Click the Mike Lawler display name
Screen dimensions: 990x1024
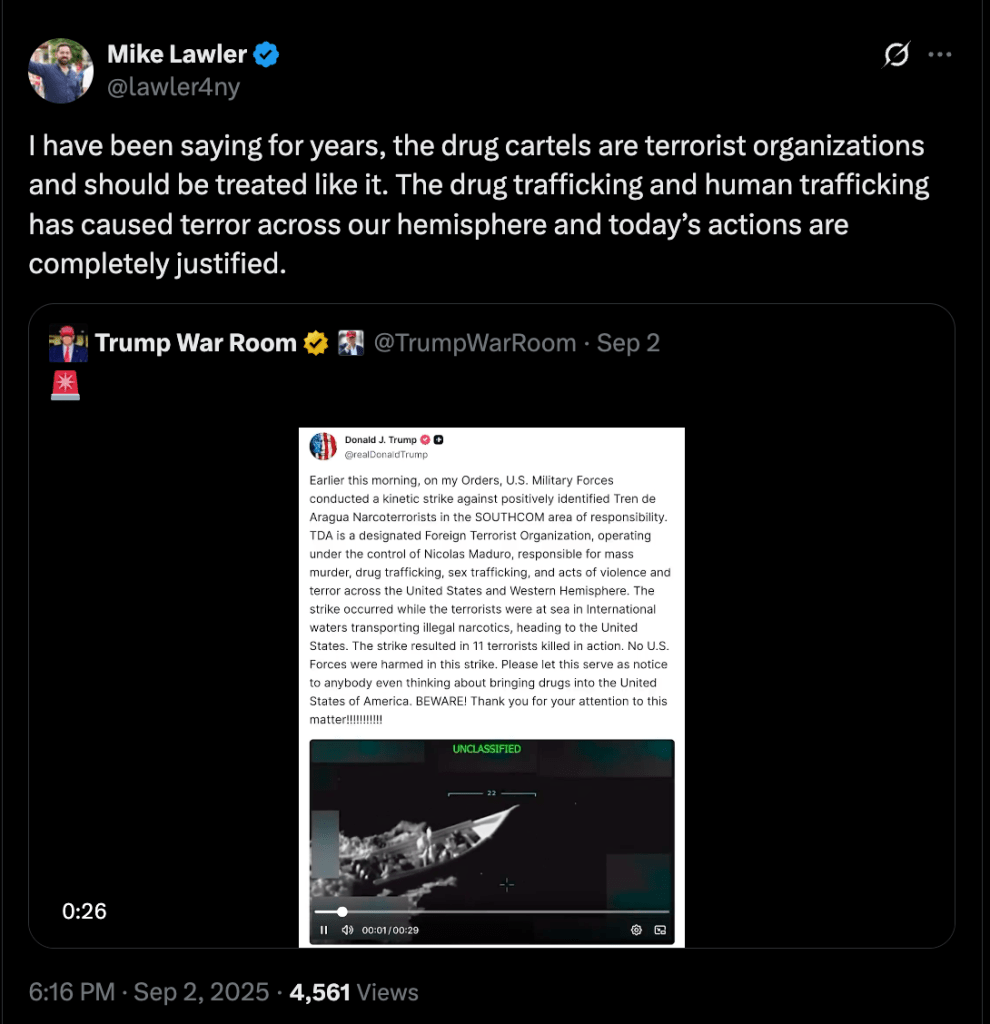click(177, 55)
